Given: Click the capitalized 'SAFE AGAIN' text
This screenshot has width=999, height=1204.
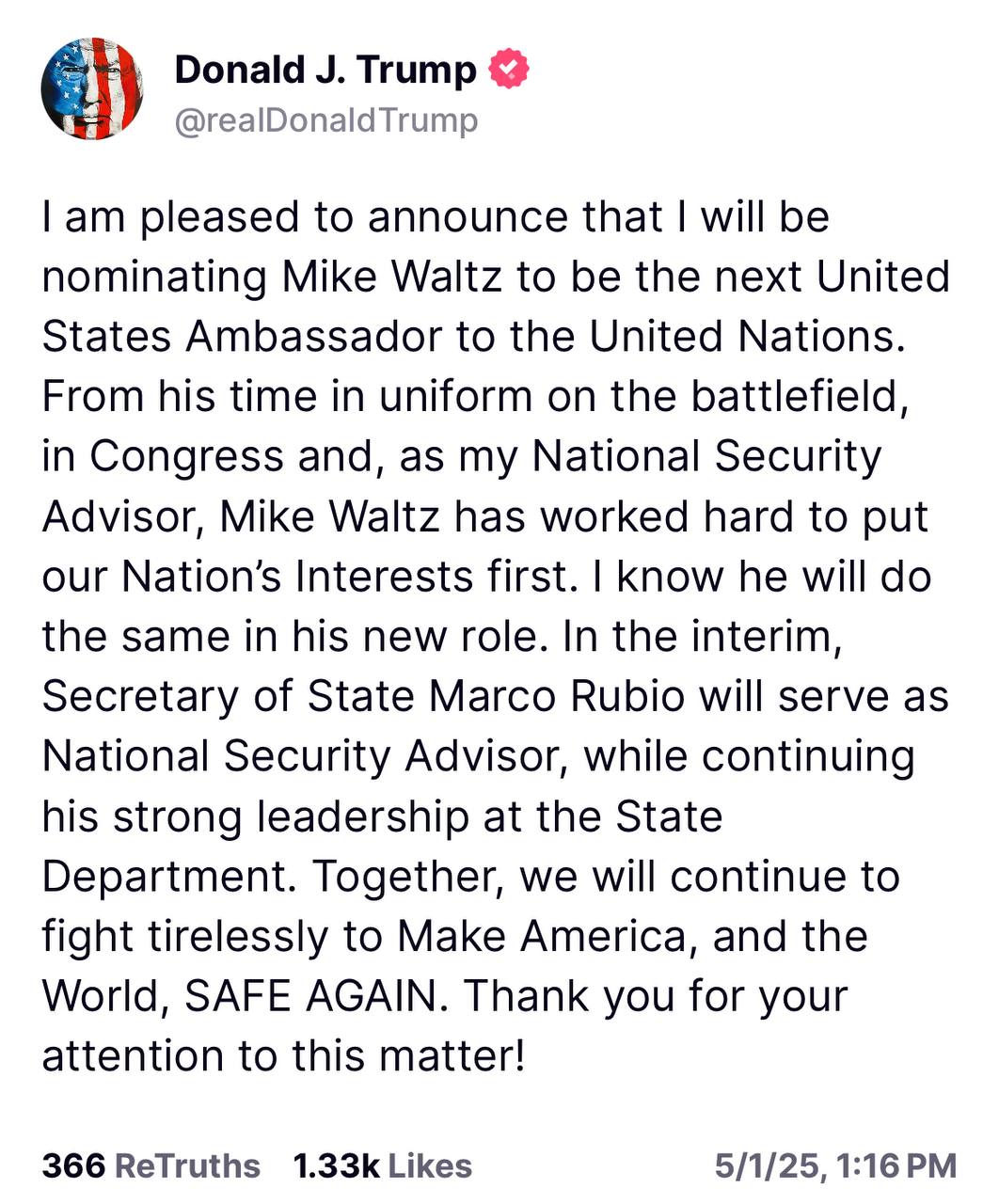Looking at the screenshot, I should coord(311,997).
